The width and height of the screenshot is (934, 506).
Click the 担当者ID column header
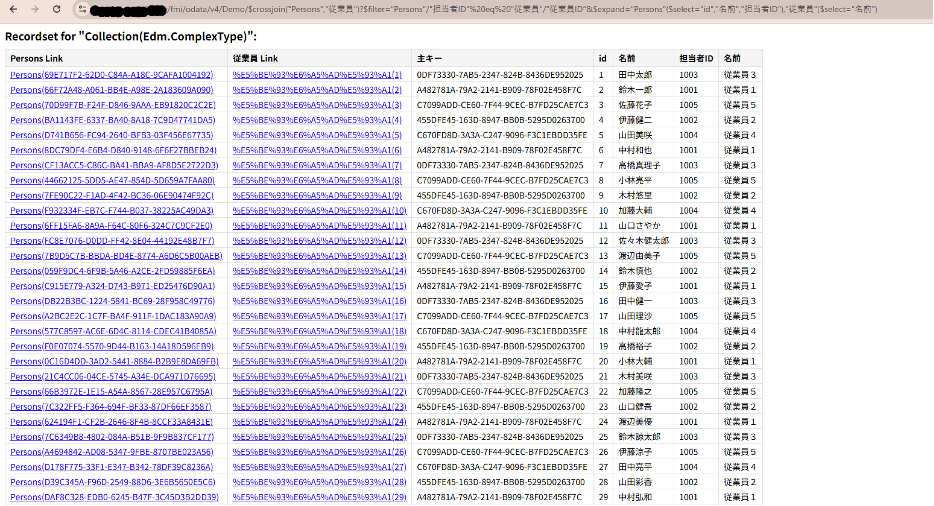[x=695, y=59]
